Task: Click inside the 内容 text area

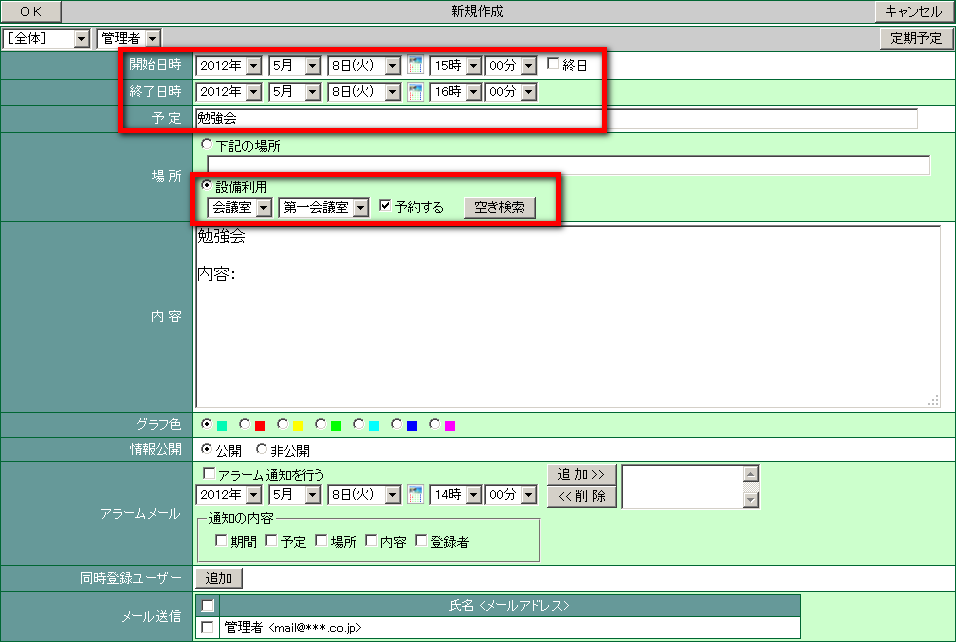Action: (x=568, y=316)
